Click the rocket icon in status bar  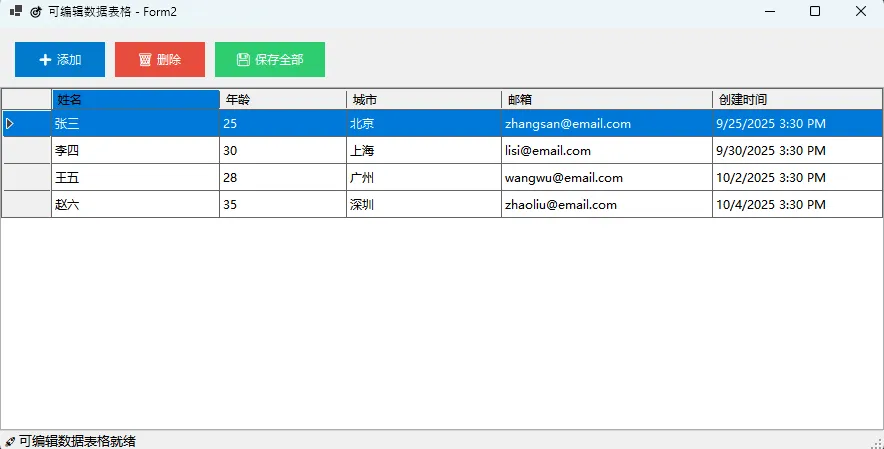10,441
